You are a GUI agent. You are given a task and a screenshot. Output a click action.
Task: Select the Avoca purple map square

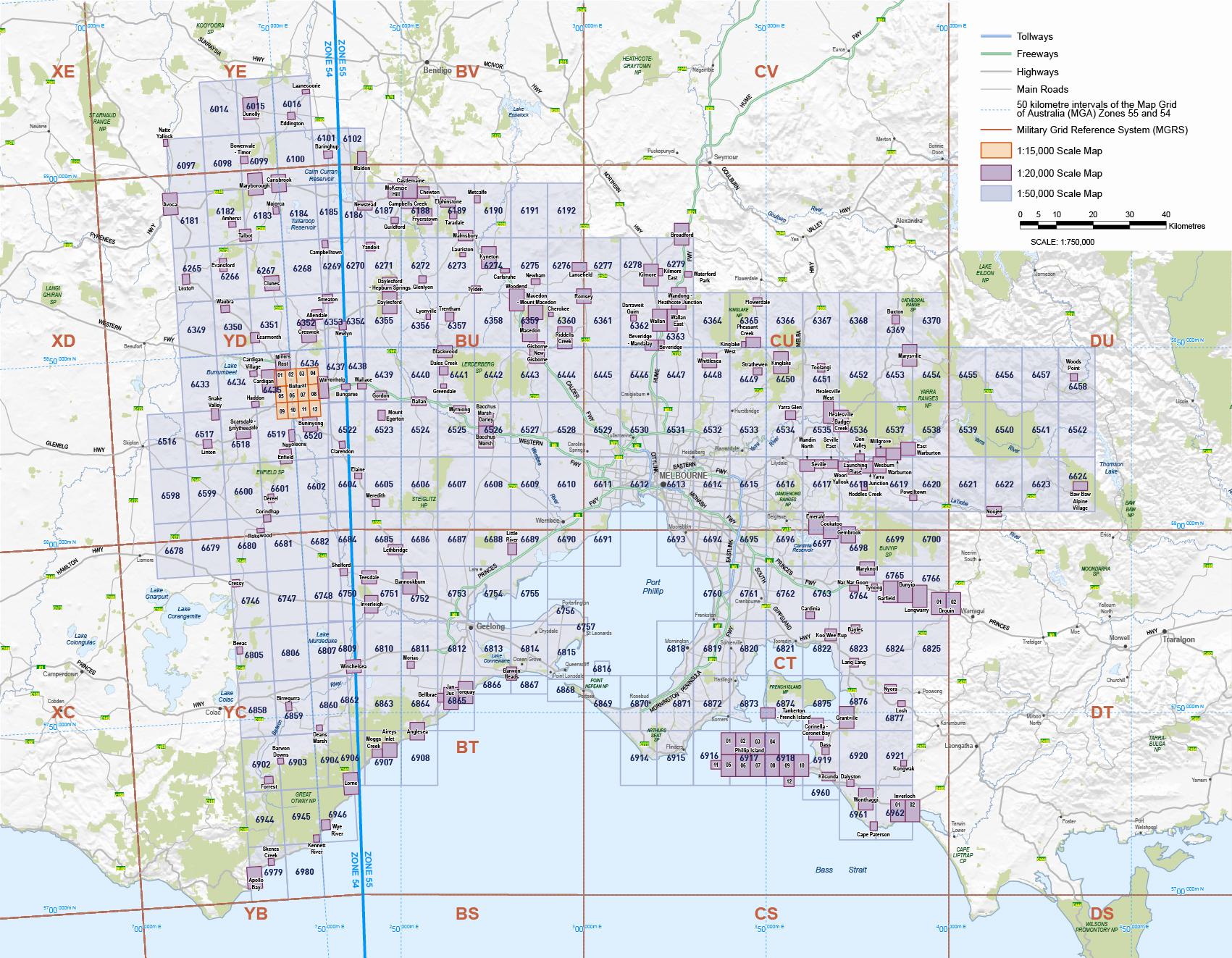(170, 199)
